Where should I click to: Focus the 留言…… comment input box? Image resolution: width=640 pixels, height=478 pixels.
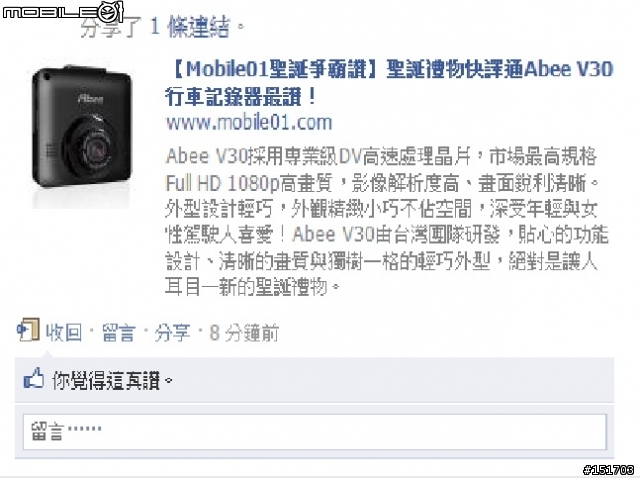315,432
